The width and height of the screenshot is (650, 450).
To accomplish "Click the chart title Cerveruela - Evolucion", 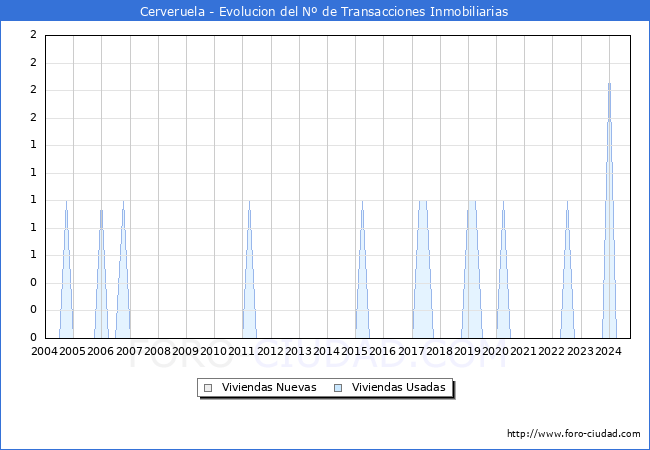I will click(x=324, y=11).
